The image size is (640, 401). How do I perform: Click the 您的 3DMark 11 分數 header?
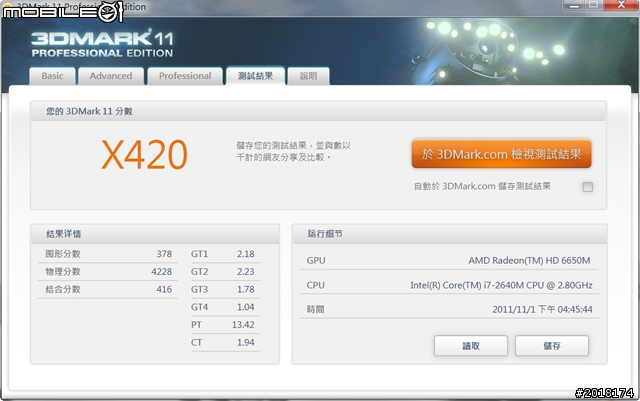(318, 111)
